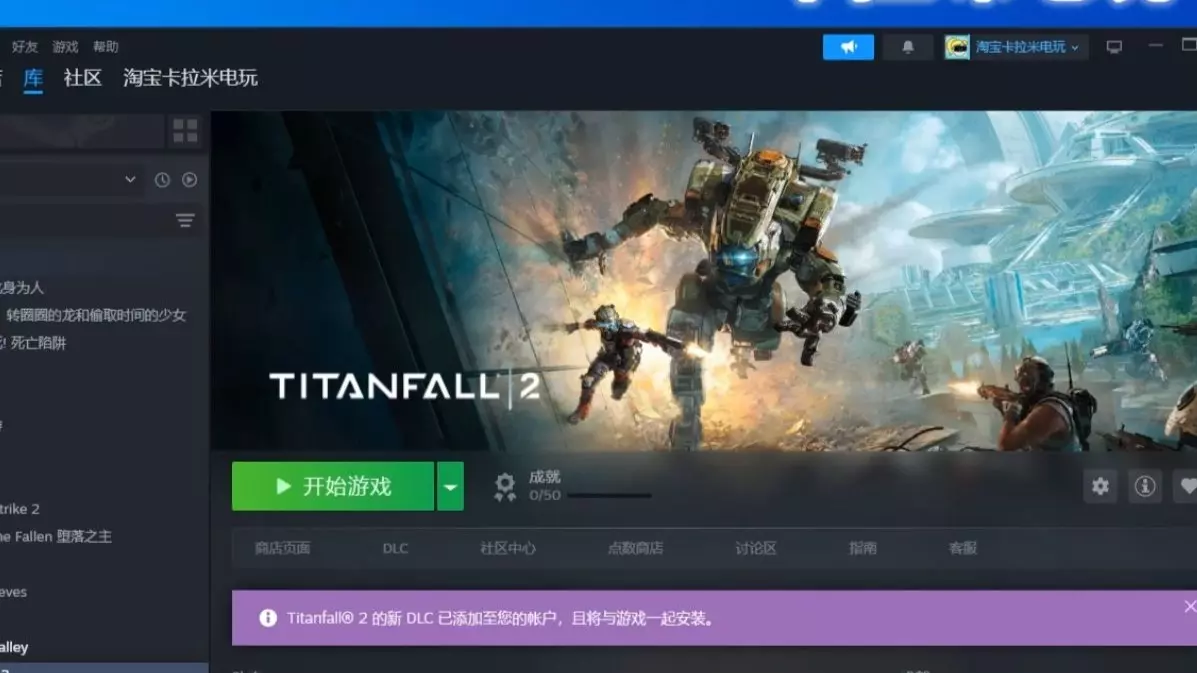The width and height of the screenshot is (1197, 673).
Task: Select 转圈圈的龙和偷取时间的少女 in game list
Action: (x=96, y=315)
